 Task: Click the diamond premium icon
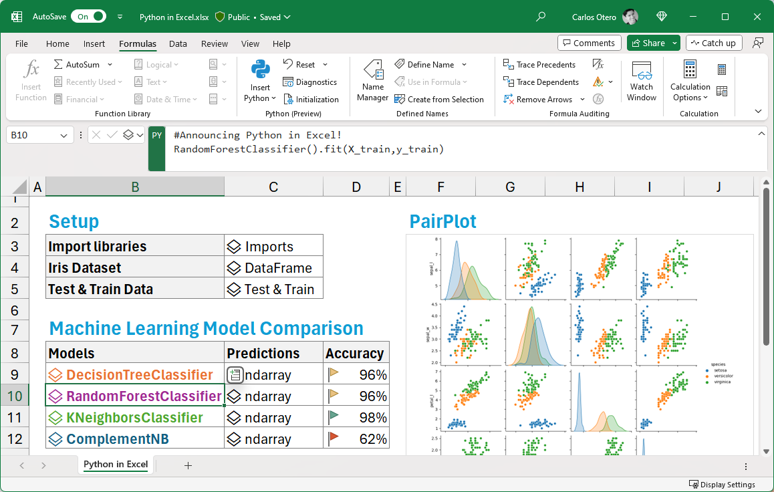(x=661, y=17)
